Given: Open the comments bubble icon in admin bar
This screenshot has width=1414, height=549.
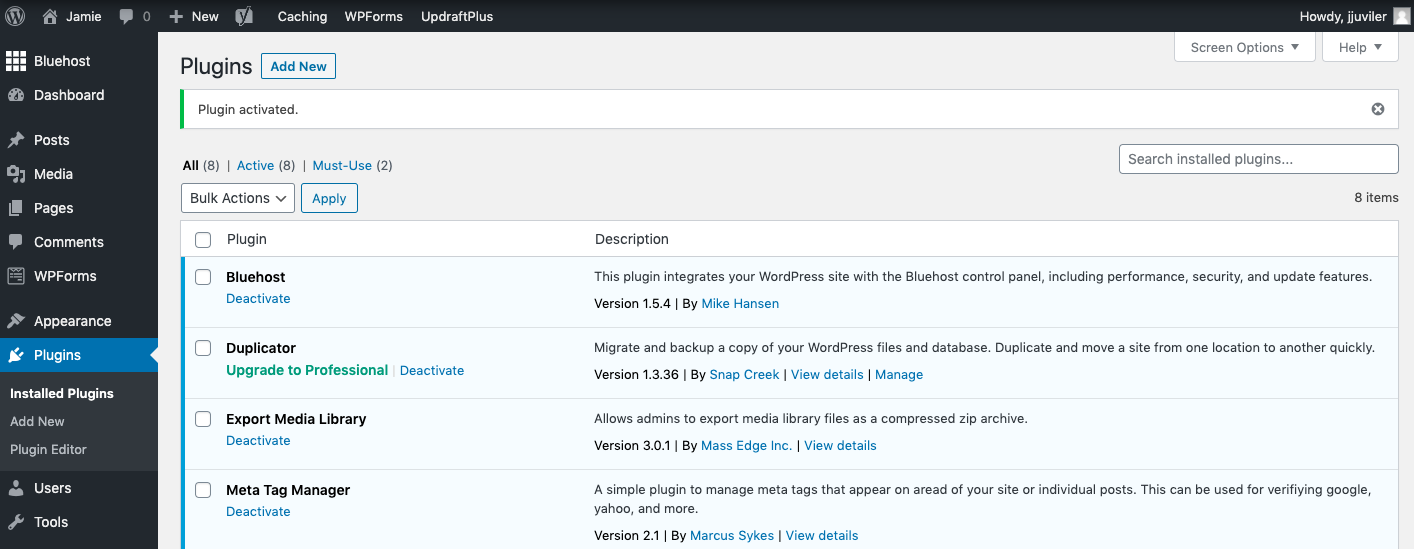Looking at the screenshot, I should (127, 16).
